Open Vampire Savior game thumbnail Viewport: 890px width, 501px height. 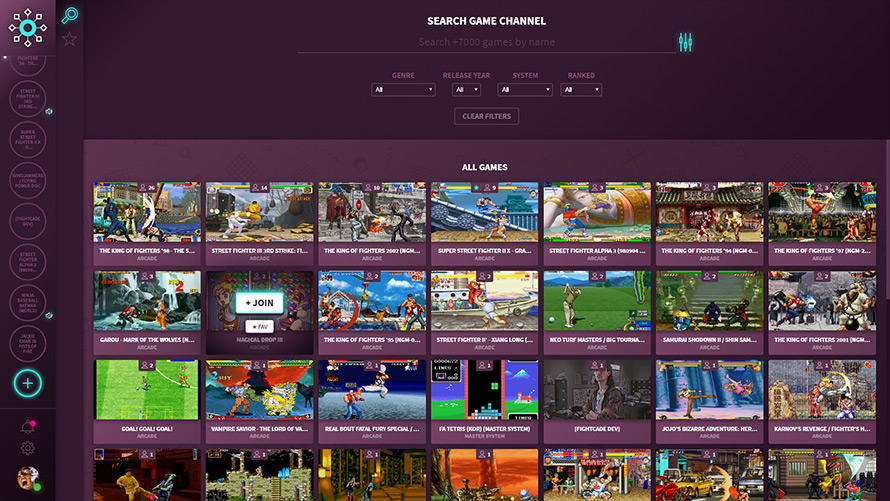pos(259,390)
